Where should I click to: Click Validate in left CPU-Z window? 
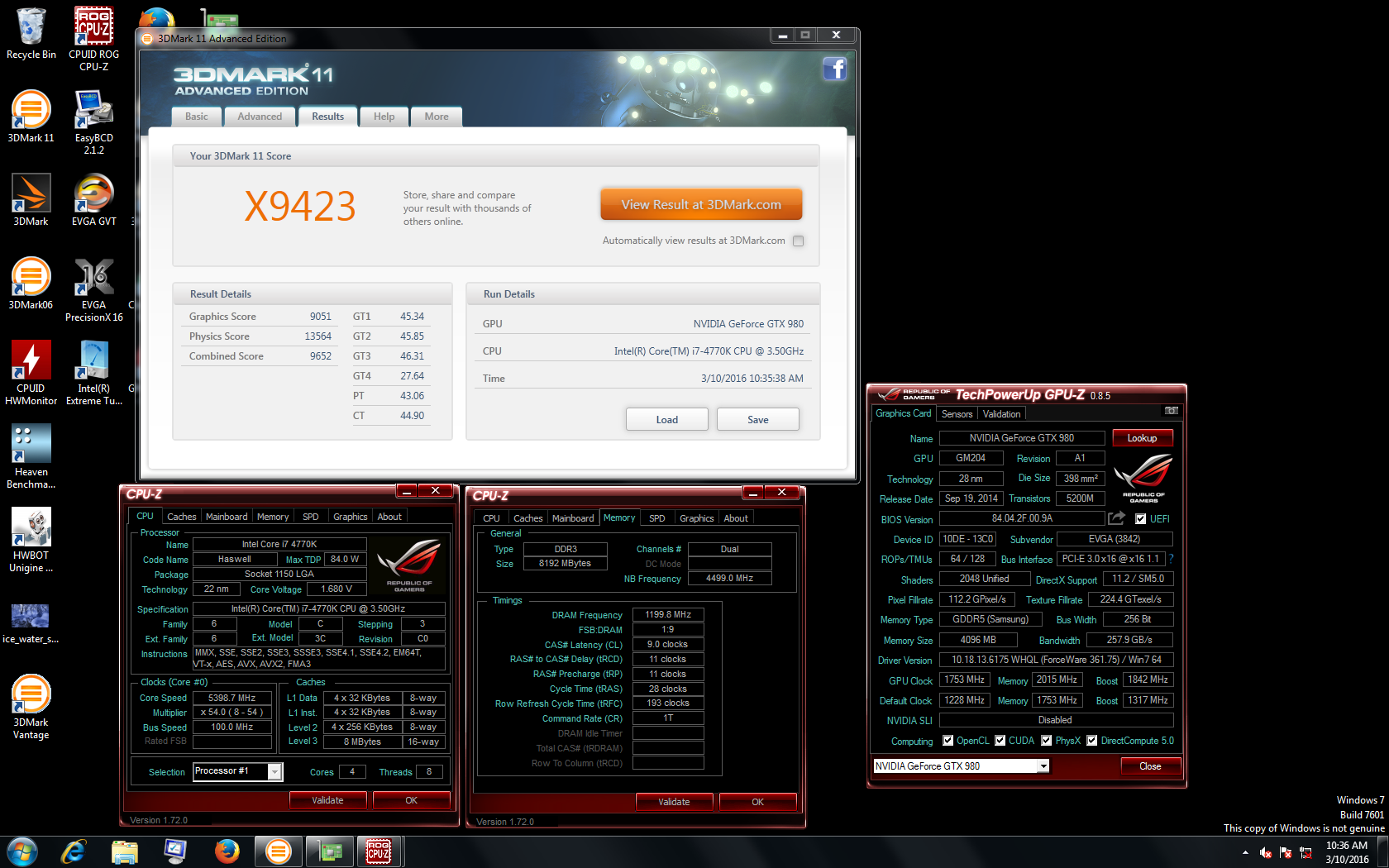(x=328, y=800)
